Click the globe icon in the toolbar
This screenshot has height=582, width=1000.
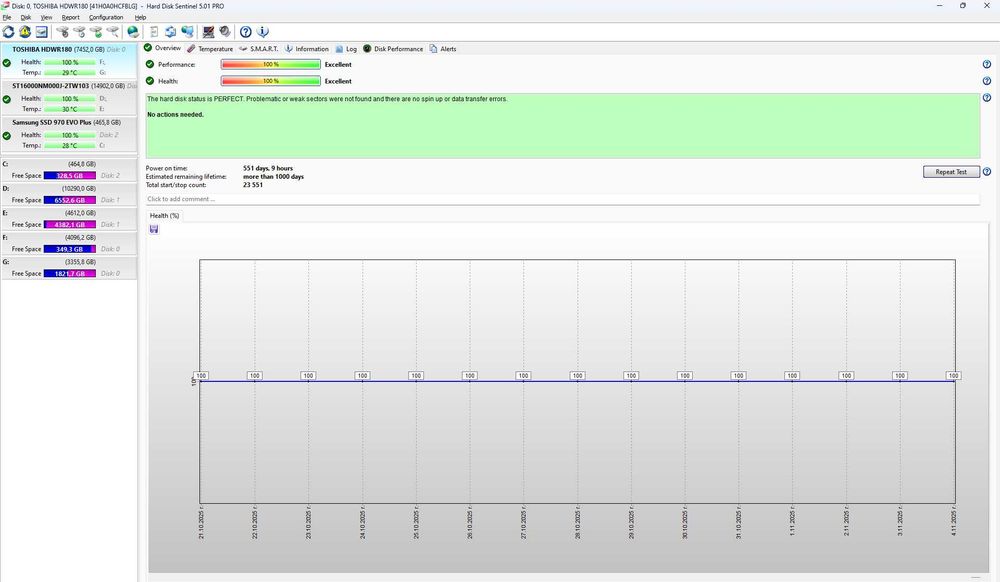pos(132,32)
